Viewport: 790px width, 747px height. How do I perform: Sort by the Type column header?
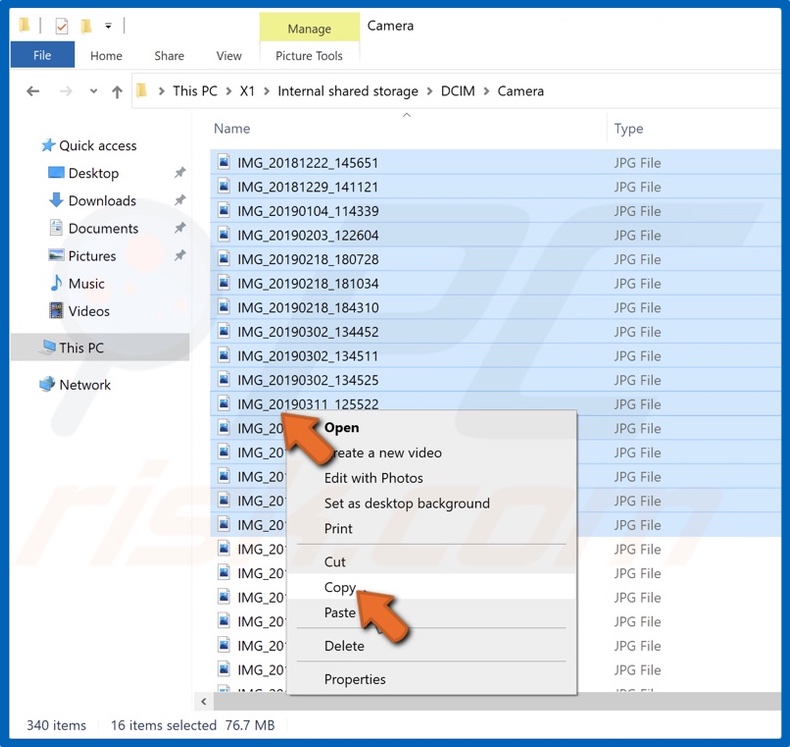(x=628, y=128)
